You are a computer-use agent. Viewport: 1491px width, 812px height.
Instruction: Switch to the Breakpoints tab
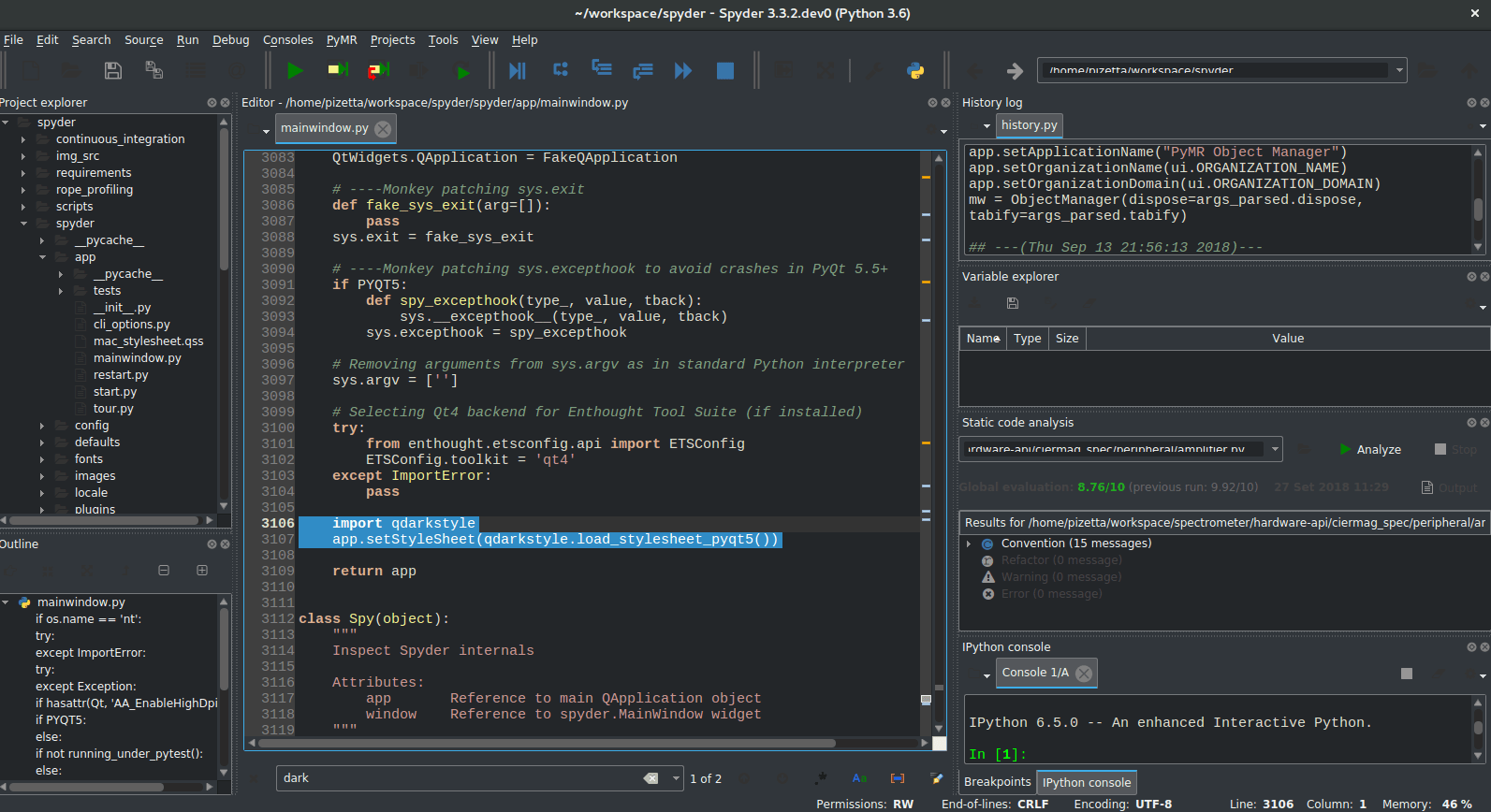(997, 782)
